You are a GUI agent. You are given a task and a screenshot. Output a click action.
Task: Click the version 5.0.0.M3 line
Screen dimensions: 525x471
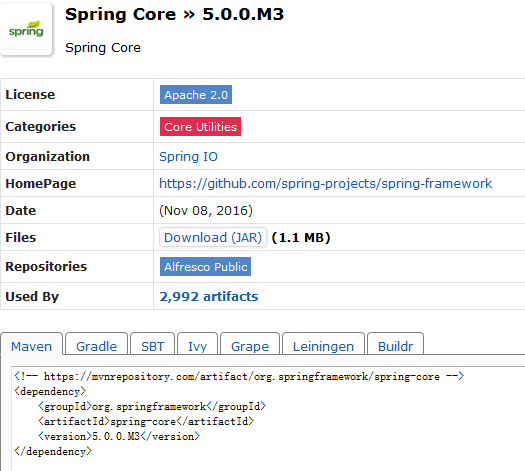pos(119,437)
